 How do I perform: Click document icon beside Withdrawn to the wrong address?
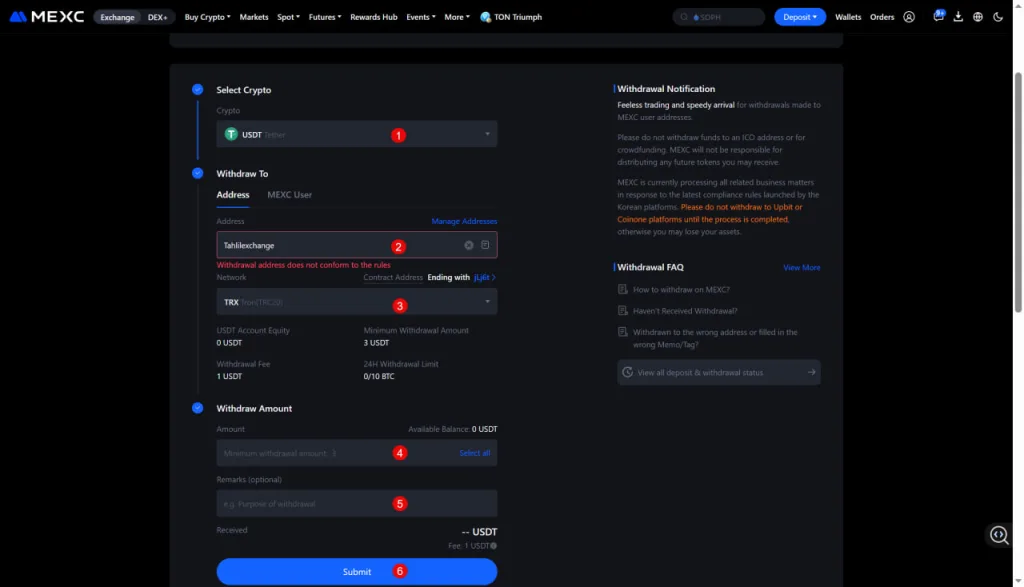pos(622,332)
